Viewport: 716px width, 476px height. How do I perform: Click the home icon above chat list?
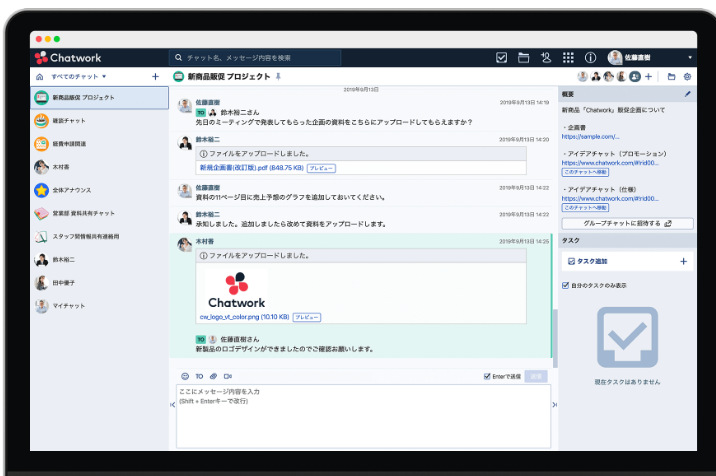[x=40, y=77]
